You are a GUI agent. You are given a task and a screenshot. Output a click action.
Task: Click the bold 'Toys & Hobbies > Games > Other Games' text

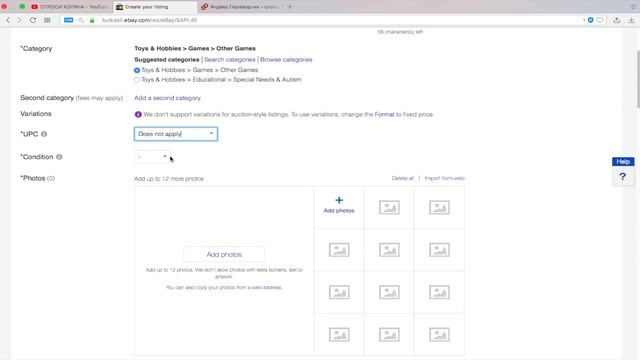pos(195,48)
